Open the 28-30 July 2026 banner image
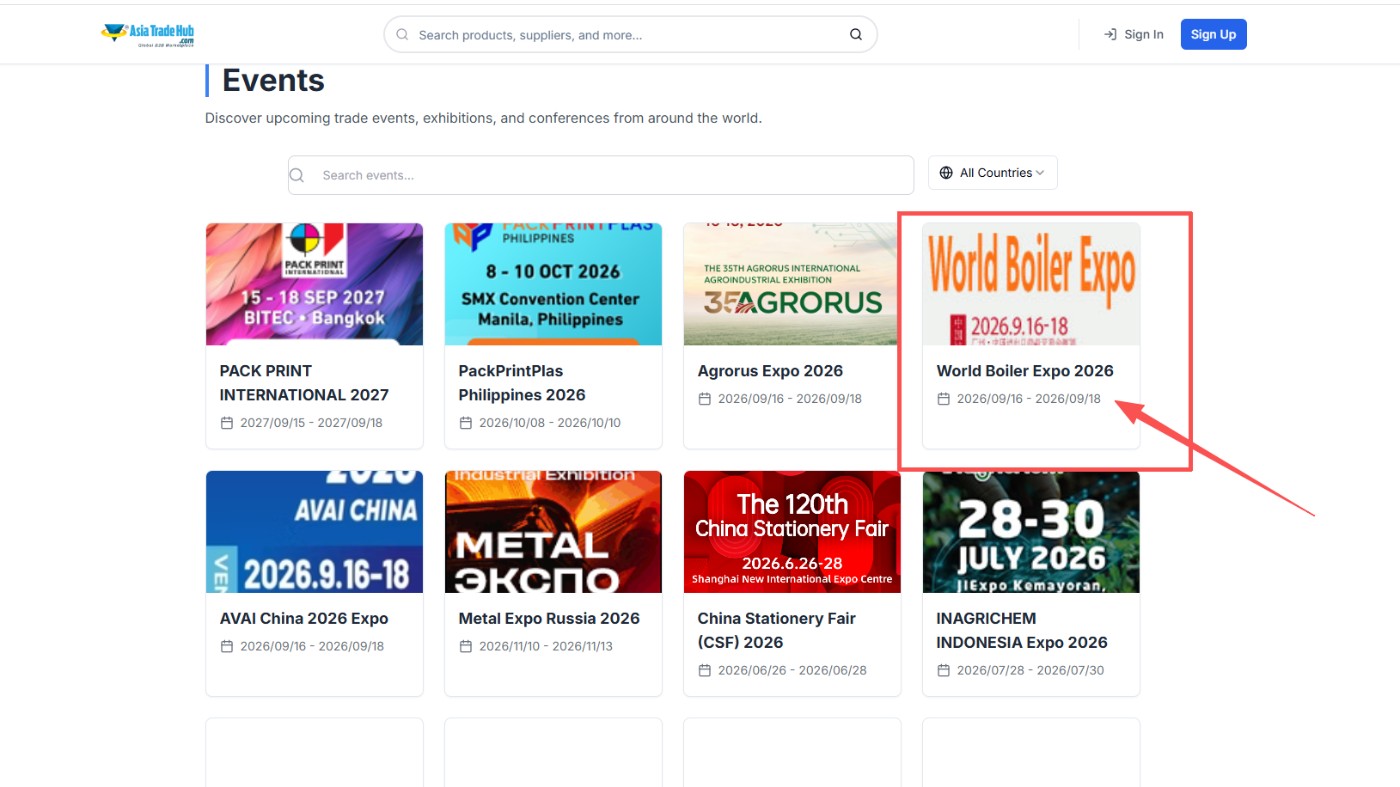The height and width of the screenshot is (787, 1400). (x=1031, y=532)
